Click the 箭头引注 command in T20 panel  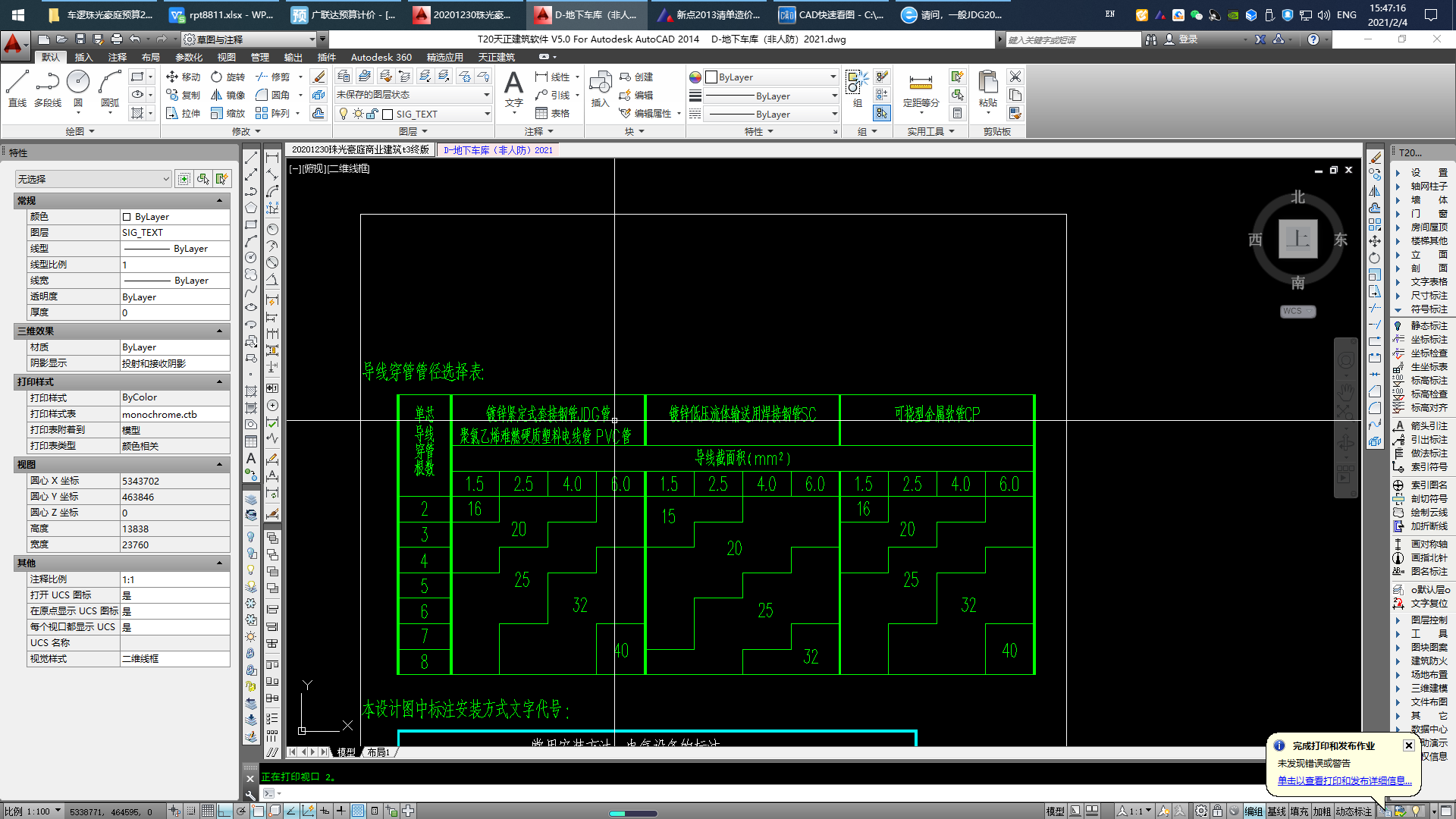tap(1420, 426)
